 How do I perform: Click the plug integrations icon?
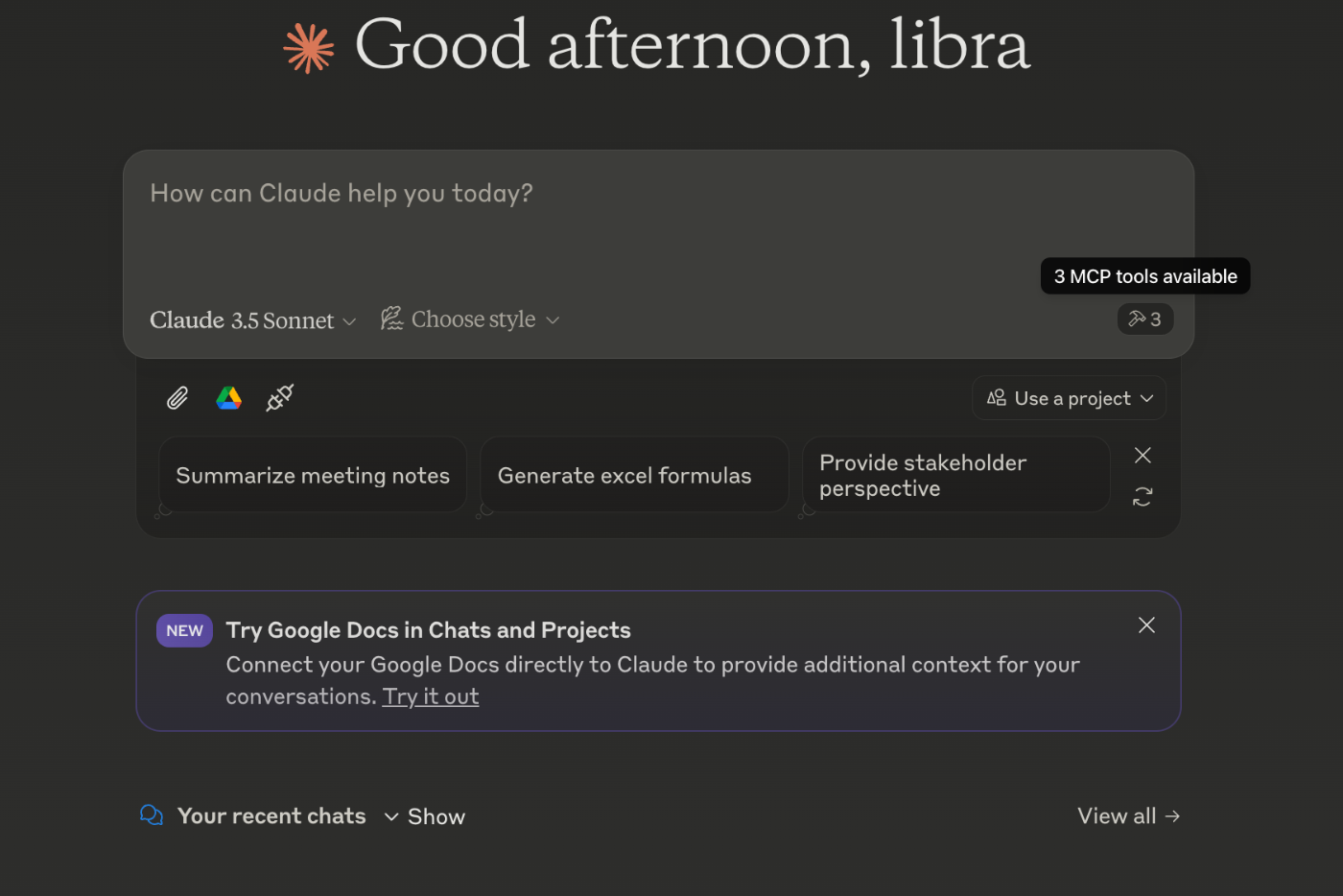click(x=279, y=397)
